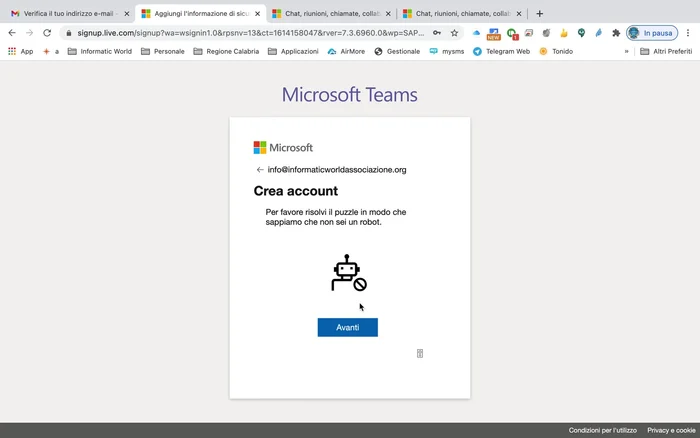Open the AirMore bookmark
This screenshot has width=700, height=438.
[x=346, y=51]
